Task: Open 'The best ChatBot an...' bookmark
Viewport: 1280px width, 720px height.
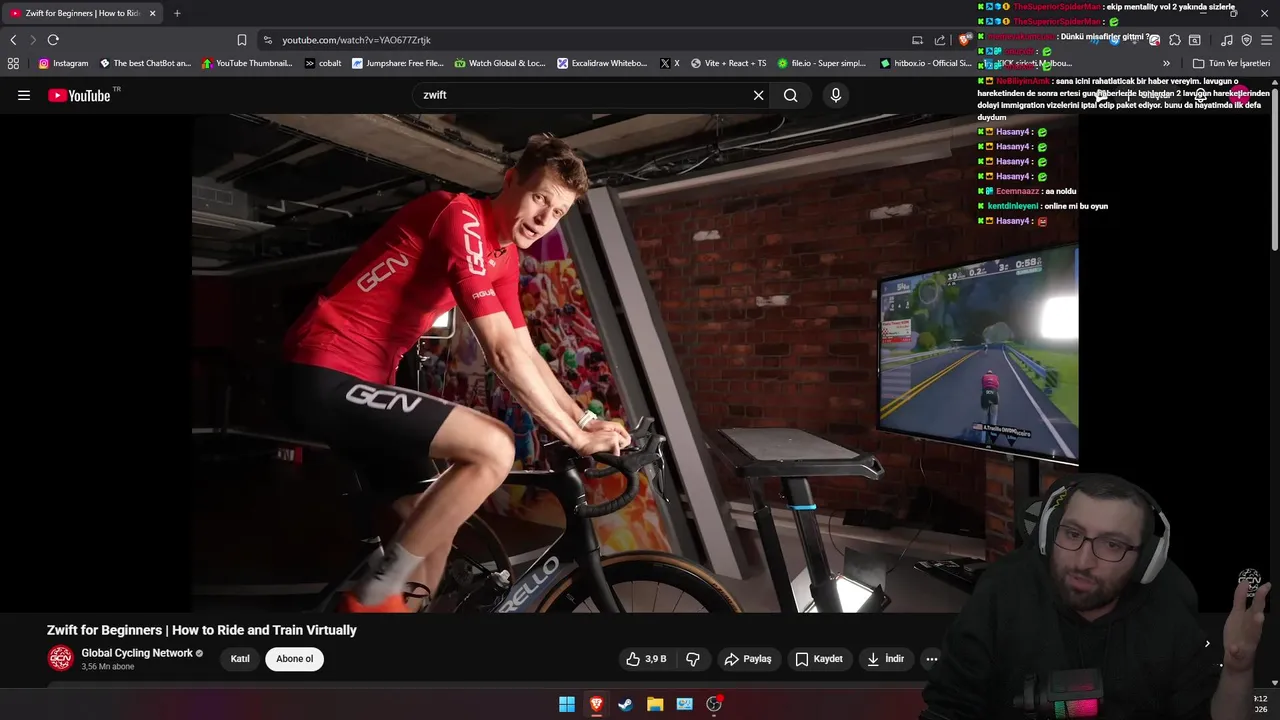Action: [145, 63]
